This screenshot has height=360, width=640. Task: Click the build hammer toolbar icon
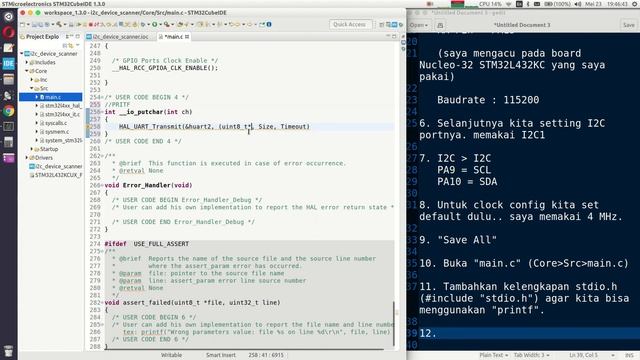[x=59, y=24]
